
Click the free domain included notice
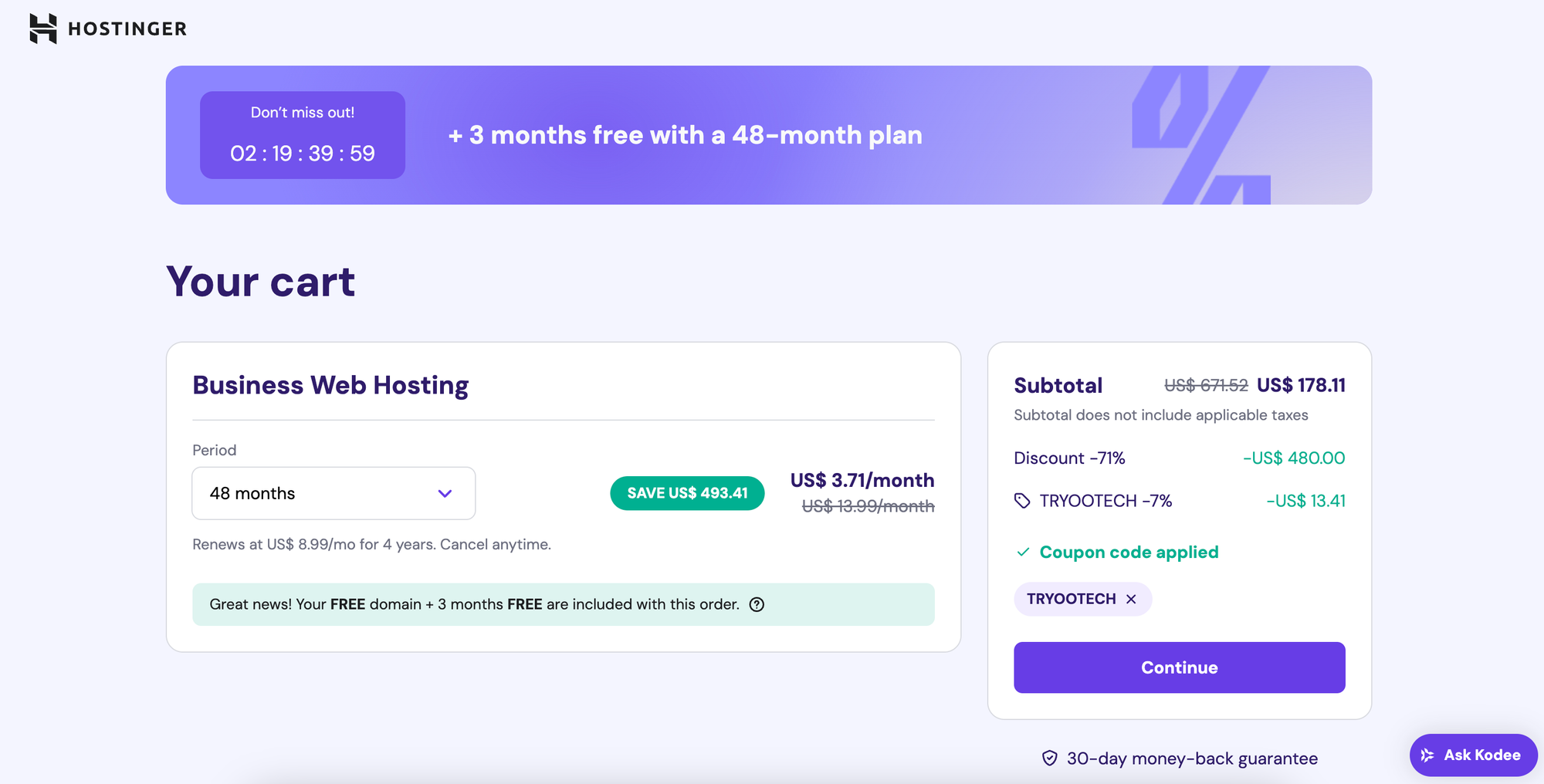point(474,604)
